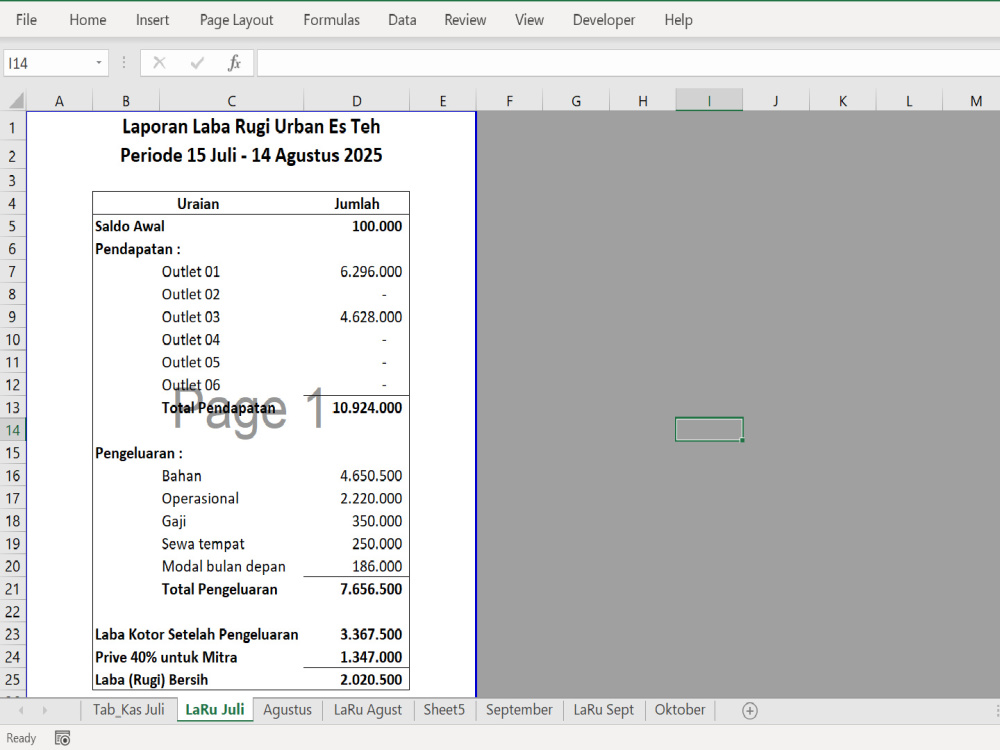Screen dimensions: 1000x750
Task: Select row 14 header
Action: coord(13,430)
